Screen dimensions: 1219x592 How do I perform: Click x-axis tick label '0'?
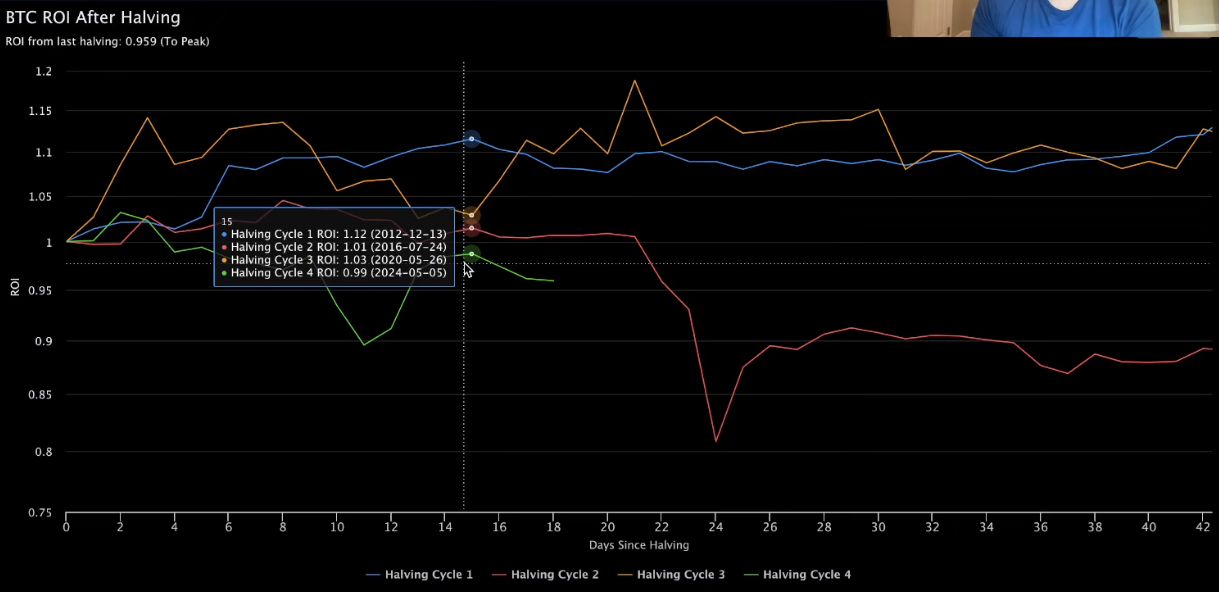tap(67, 527)
